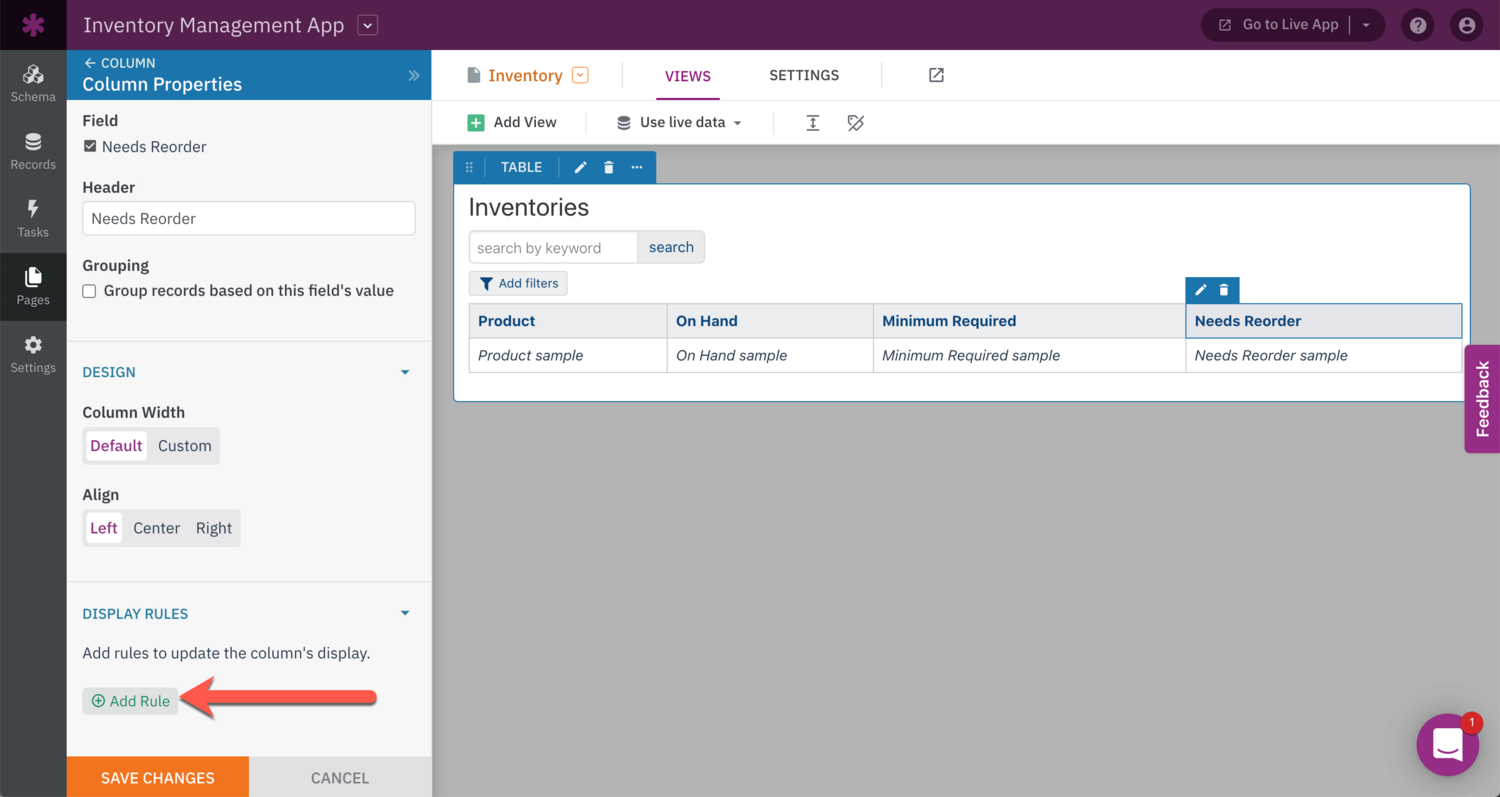Enable grouping records by this field's value

90,291
